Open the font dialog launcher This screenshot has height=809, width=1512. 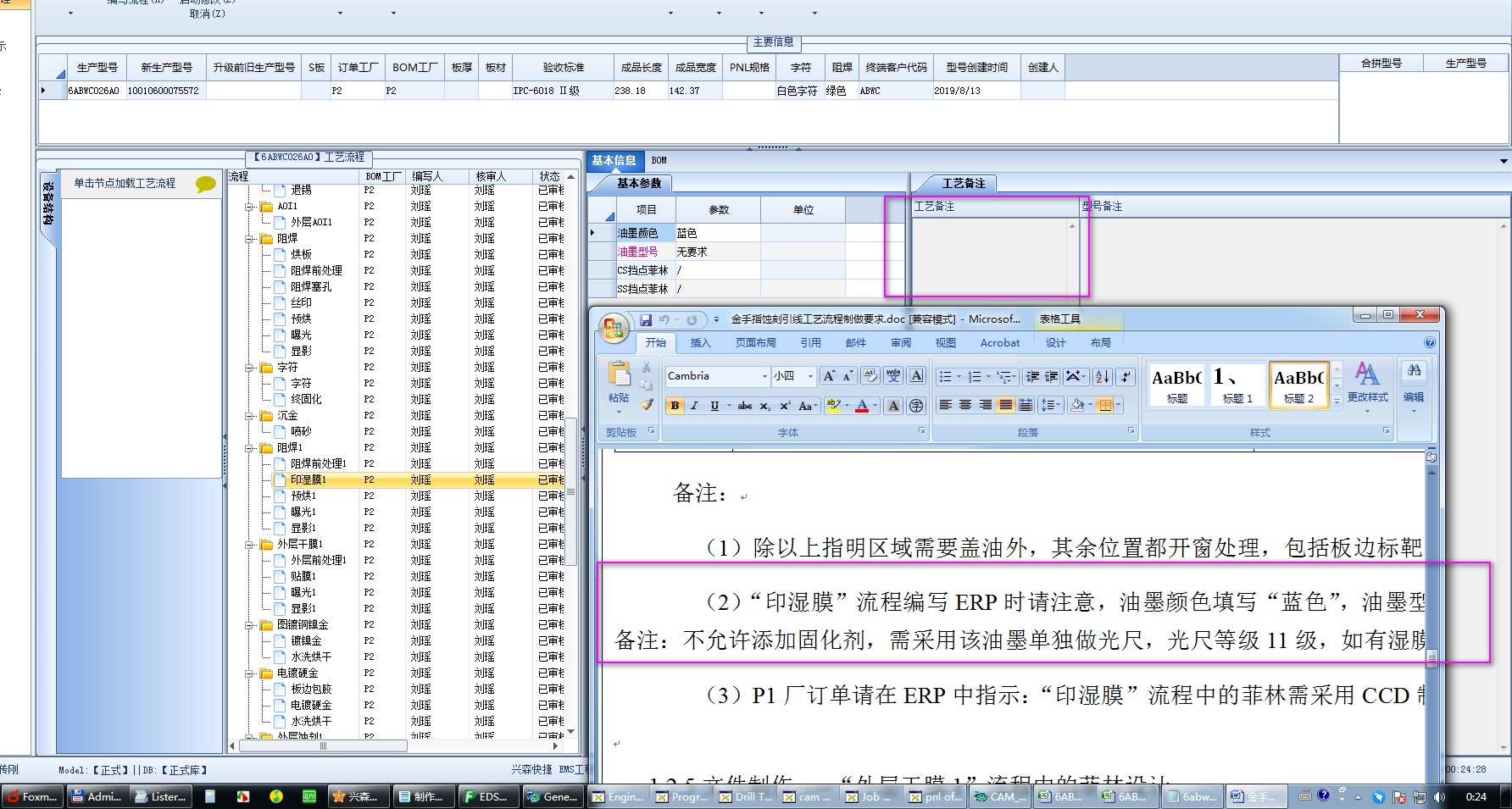[922, 431]
